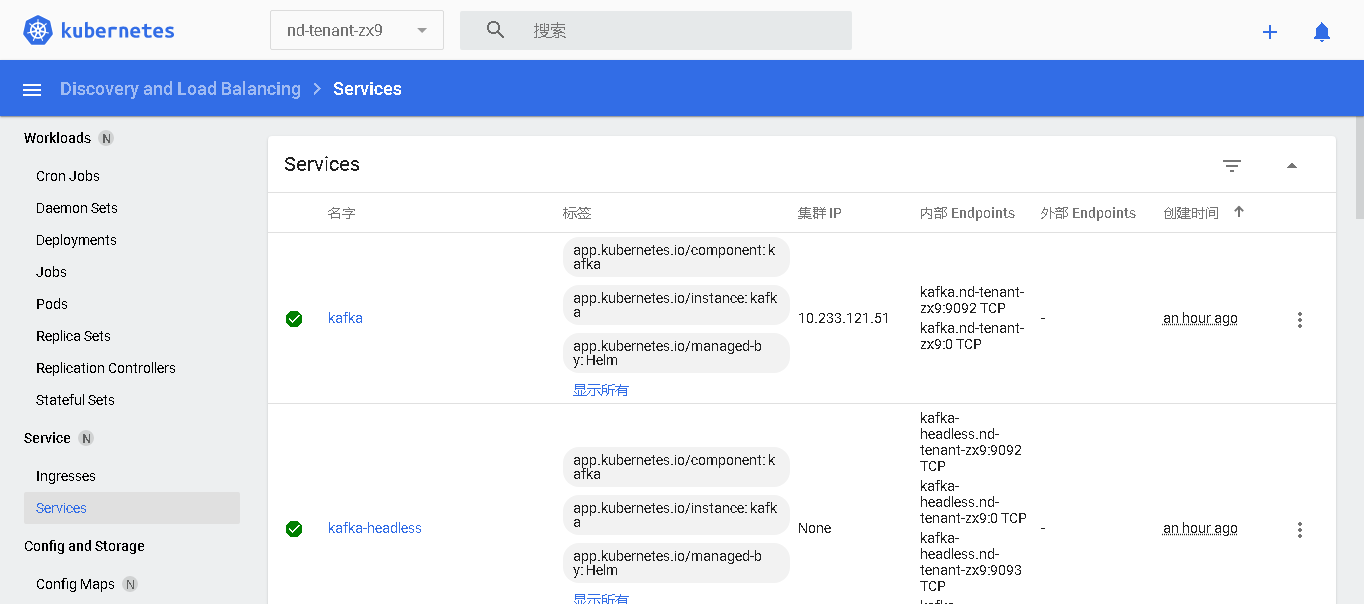1364x604 pixels.
Task: Open the kafka service link
Action: pos(345,318)
